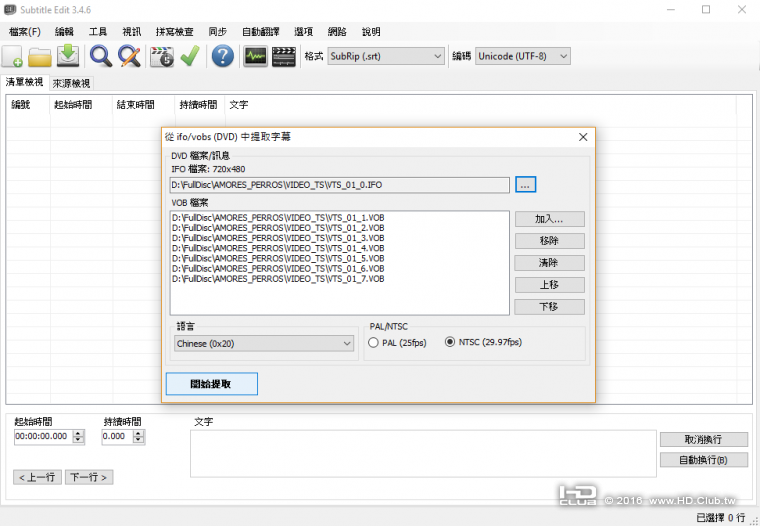
Task: Click the 起始時間 time input field
Action: coord(43,436)
